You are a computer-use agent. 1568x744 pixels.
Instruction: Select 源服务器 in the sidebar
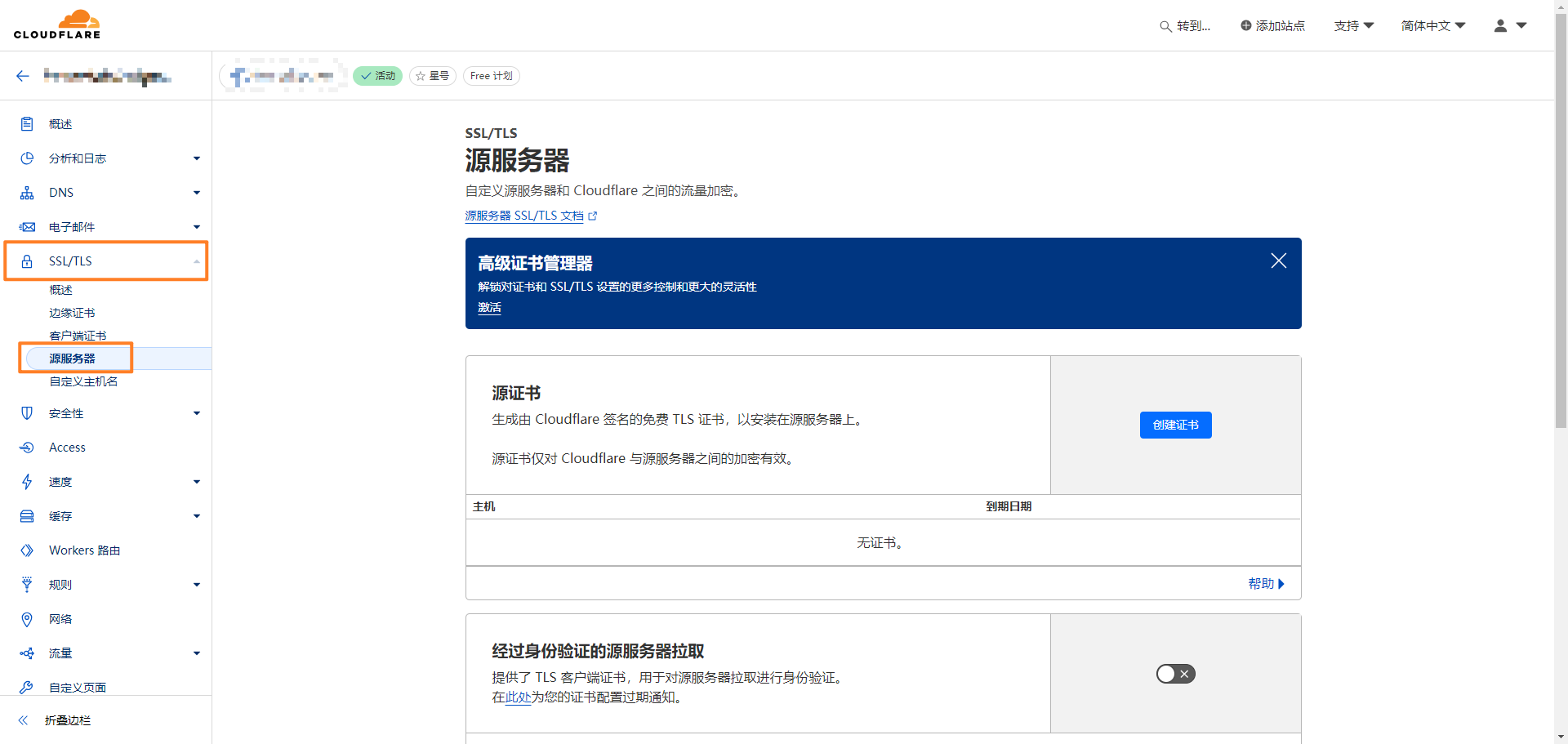coord(72,359)
